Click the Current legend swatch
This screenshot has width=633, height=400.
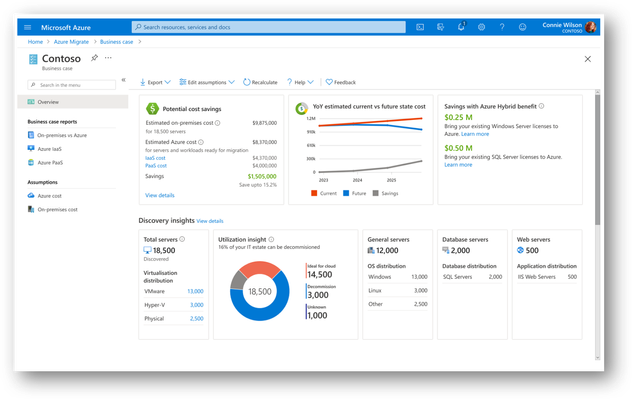click(314, 193)
